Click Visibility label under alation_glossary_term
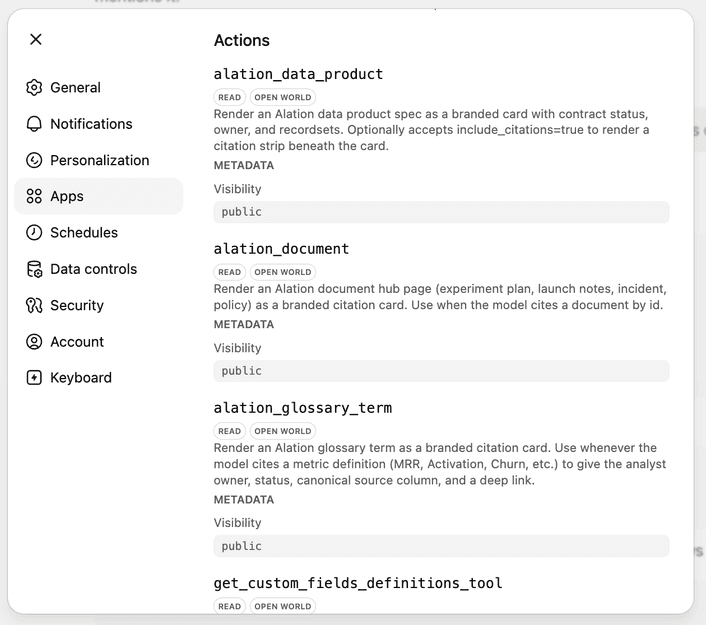This screenshot has width=706, height=625. 237,523
